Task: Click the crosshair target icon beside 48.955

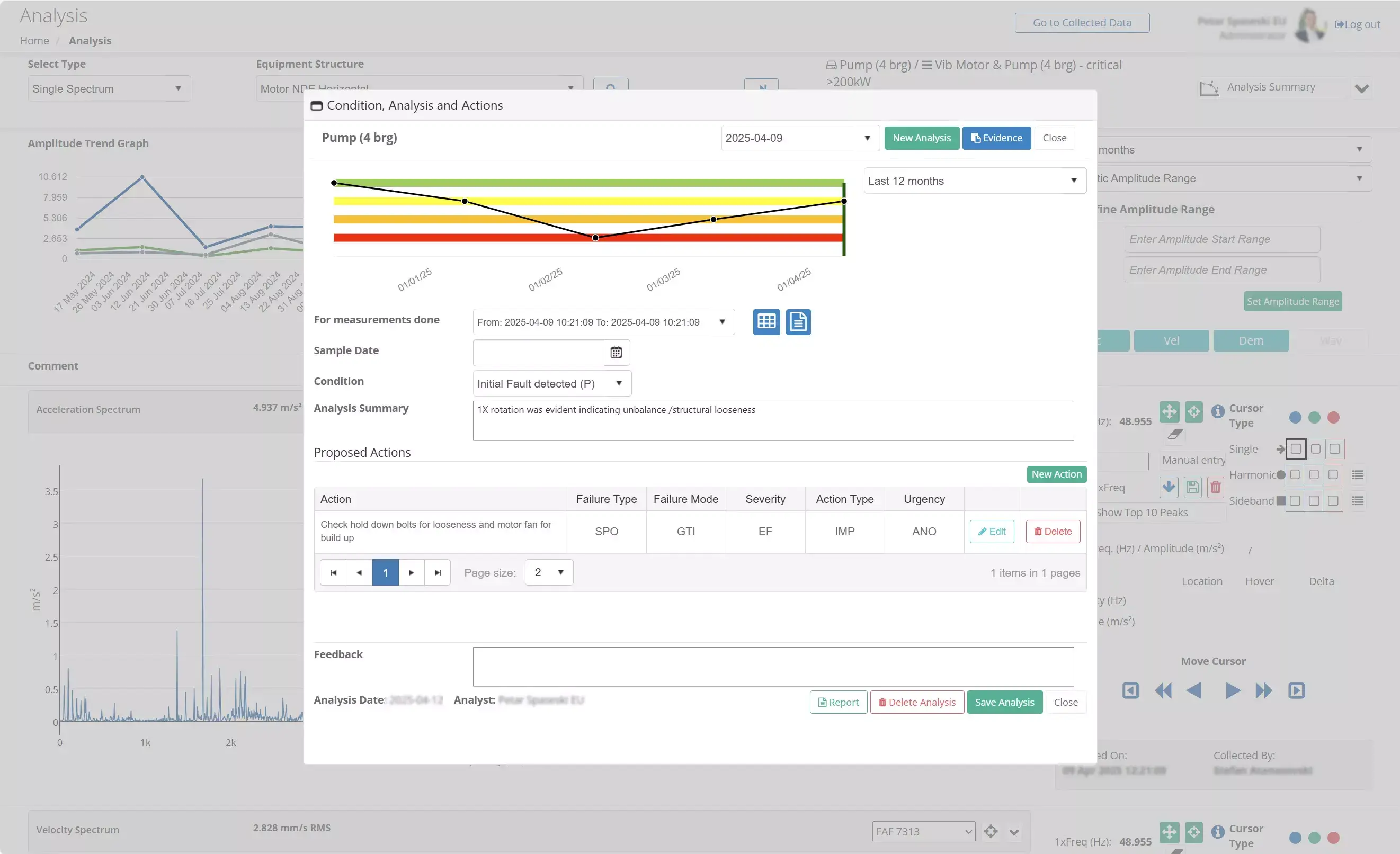Action: pyautogui.click(x=1193, y=412)
